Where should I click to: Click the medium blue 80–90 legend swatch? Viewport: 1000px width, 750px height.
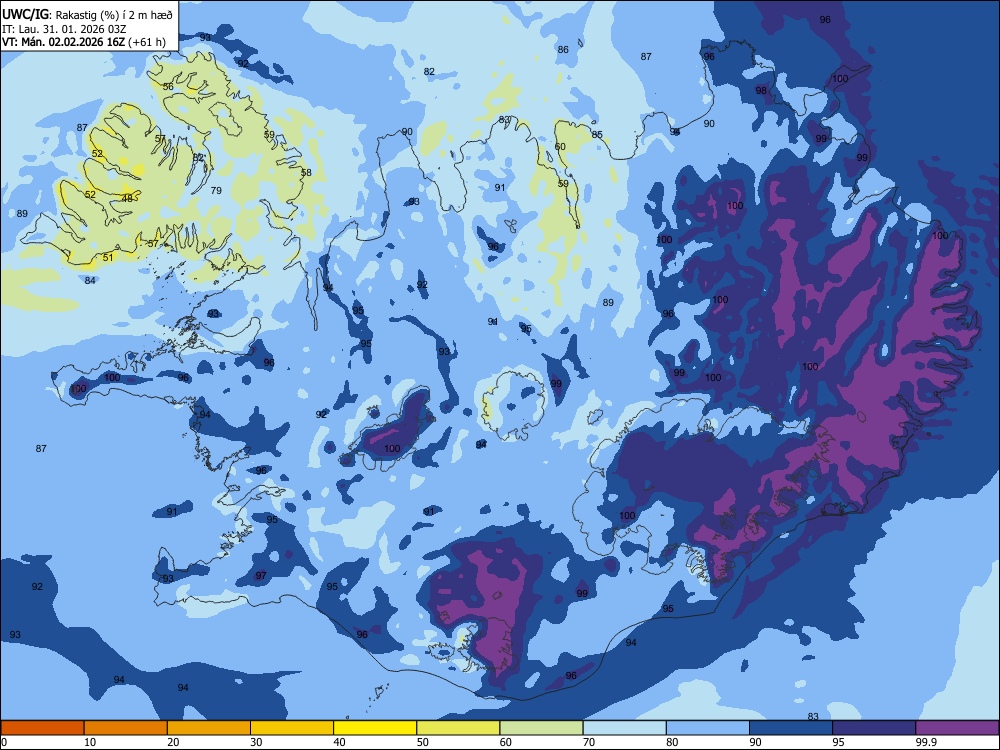[708, 728]
